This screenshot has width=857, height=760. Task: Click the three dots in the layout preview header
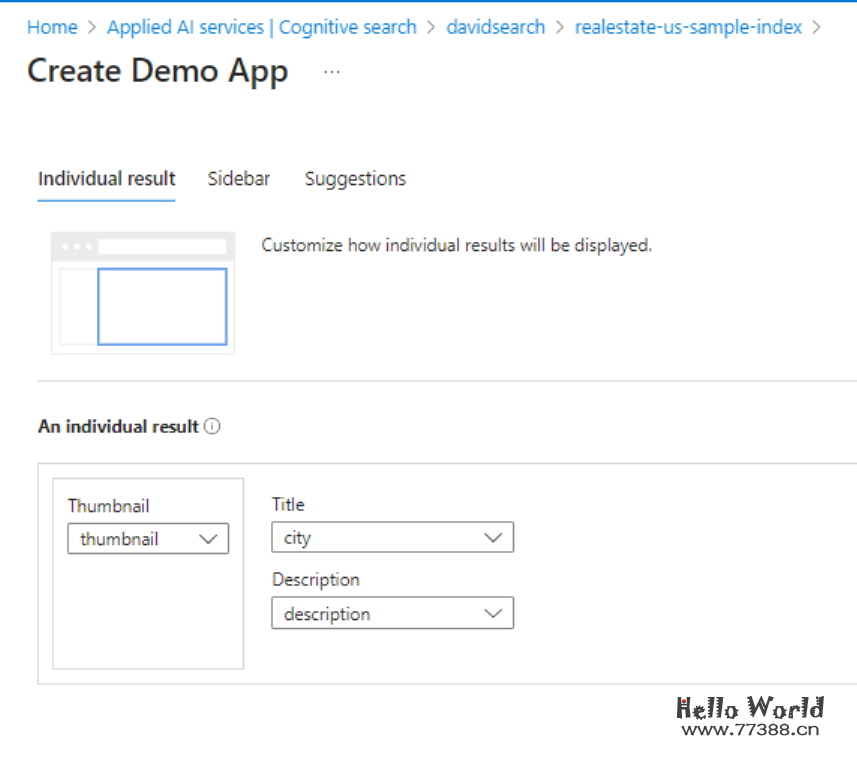76,246
